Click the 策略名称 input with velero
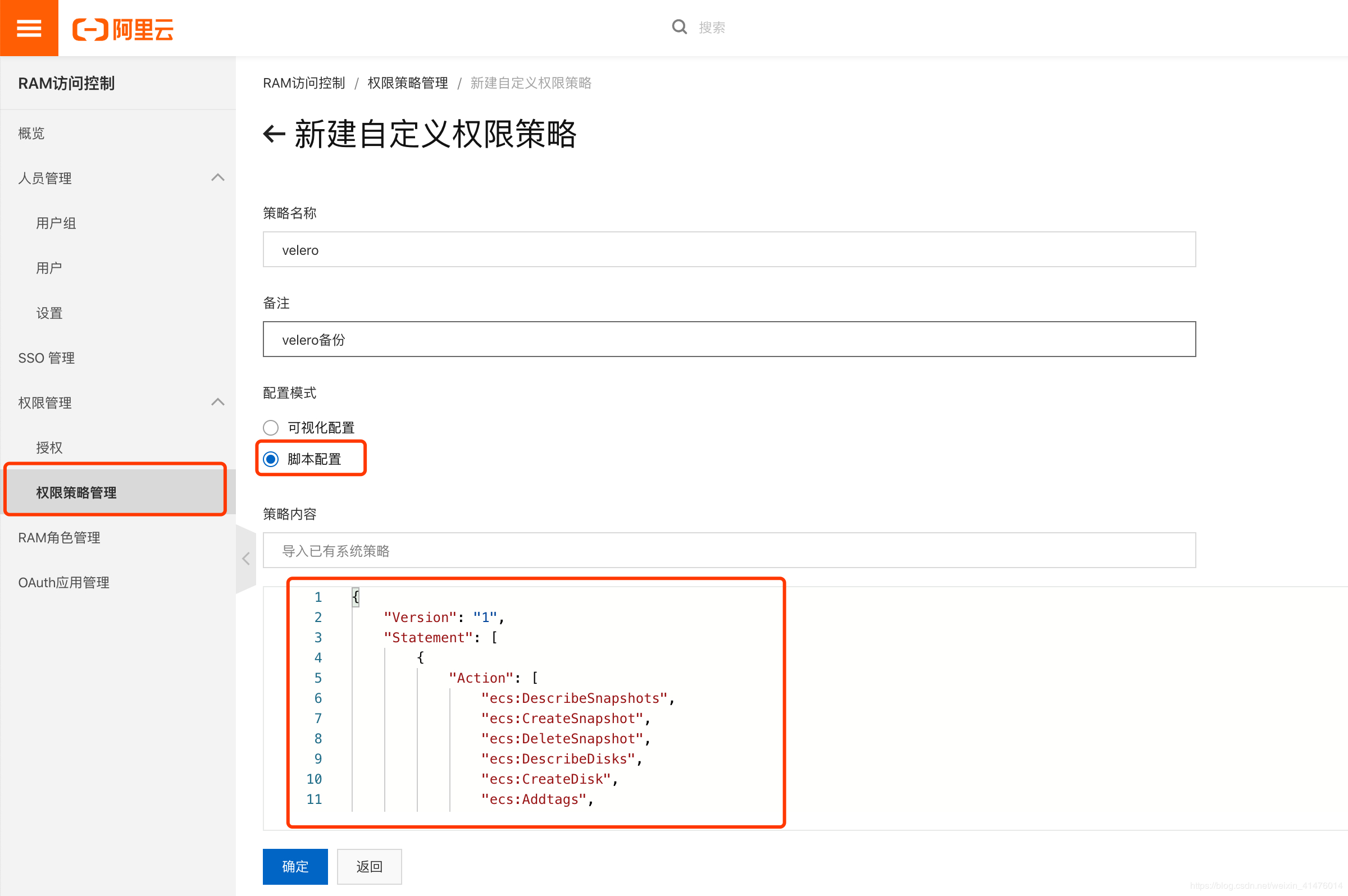Image resolution: width=1348 pixels, height=896 pixels. 728,250
